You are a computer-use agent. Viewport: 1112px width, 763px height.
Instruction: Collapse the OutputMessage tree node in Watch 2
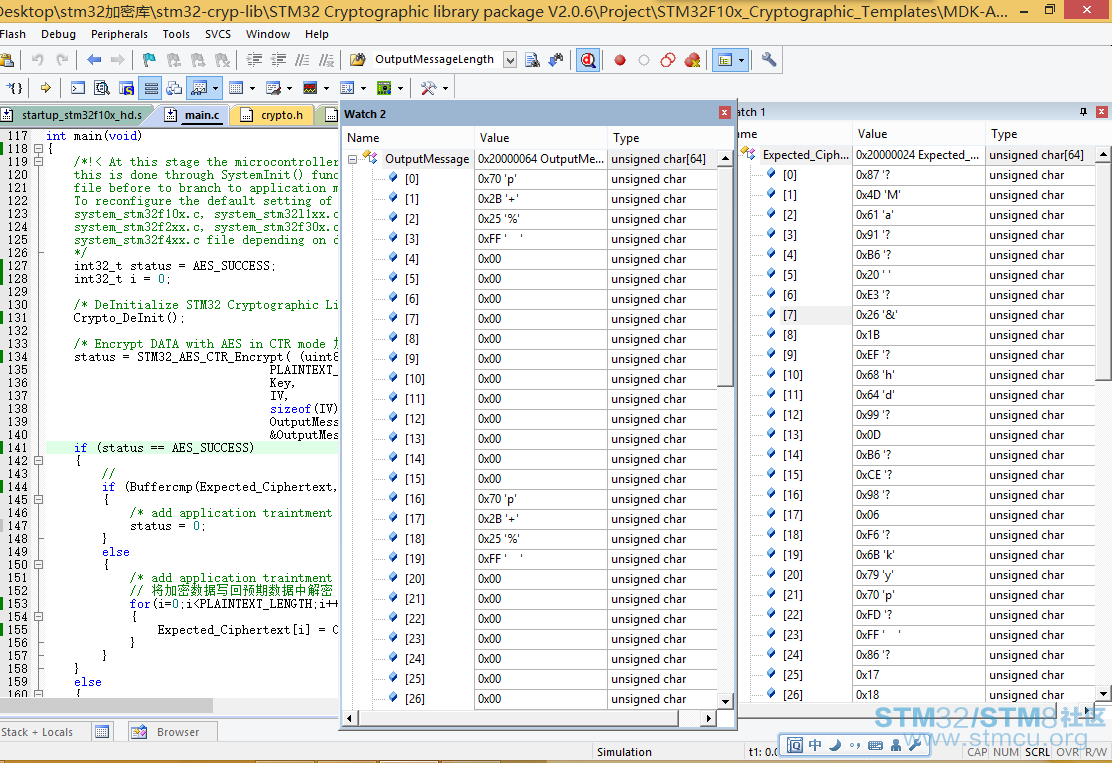[352, 160]
